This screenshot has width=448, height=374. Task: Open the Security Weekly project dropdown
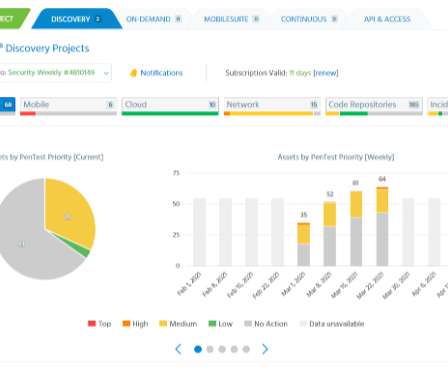point(55,72)
